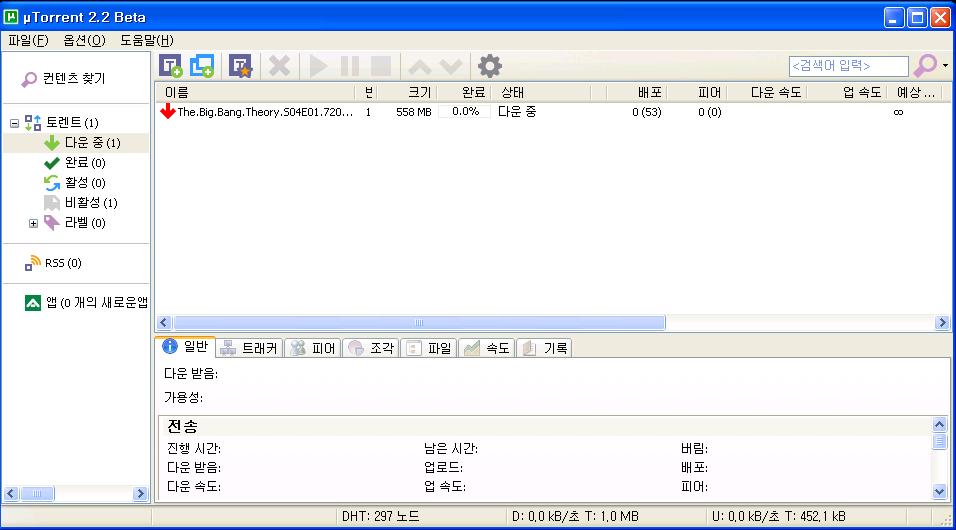Collapse the 토렌트 (1) tree node
The image size is (956, 530).
(x=14, y=123)
